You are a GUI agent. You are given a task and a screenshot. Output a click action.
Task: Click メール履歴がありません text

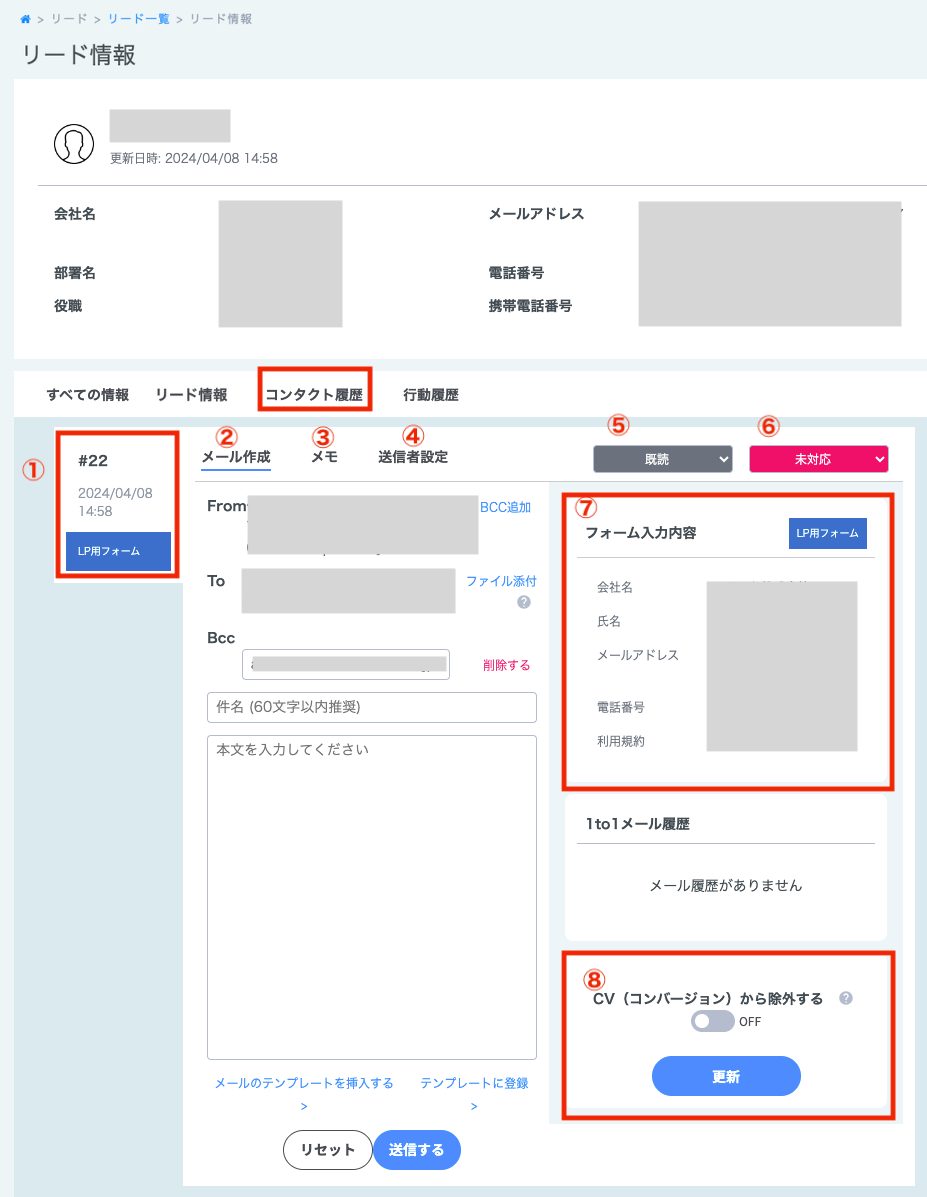(x=725, y=886)
